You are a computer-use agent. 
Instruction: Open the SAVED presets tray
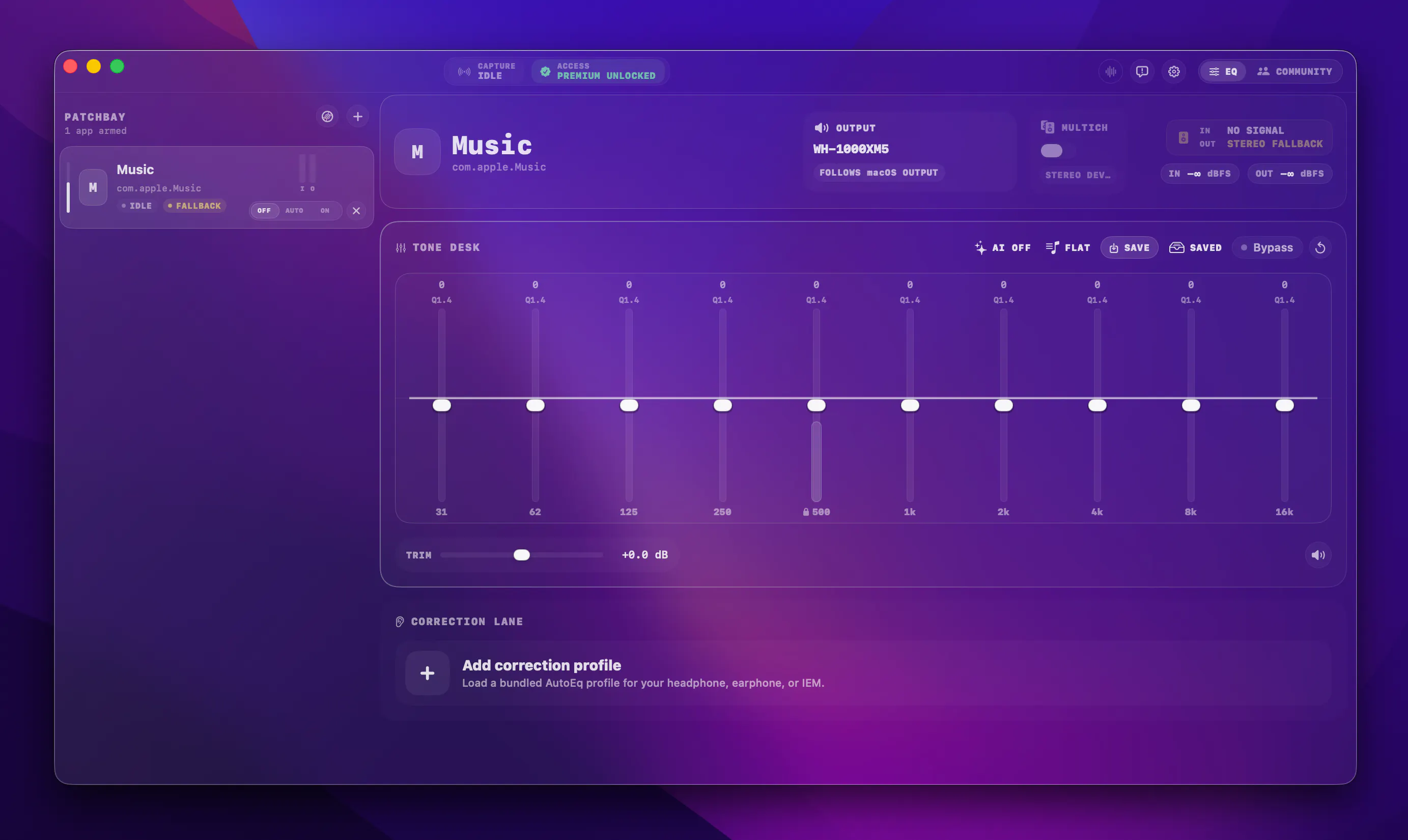[1195, 248]
